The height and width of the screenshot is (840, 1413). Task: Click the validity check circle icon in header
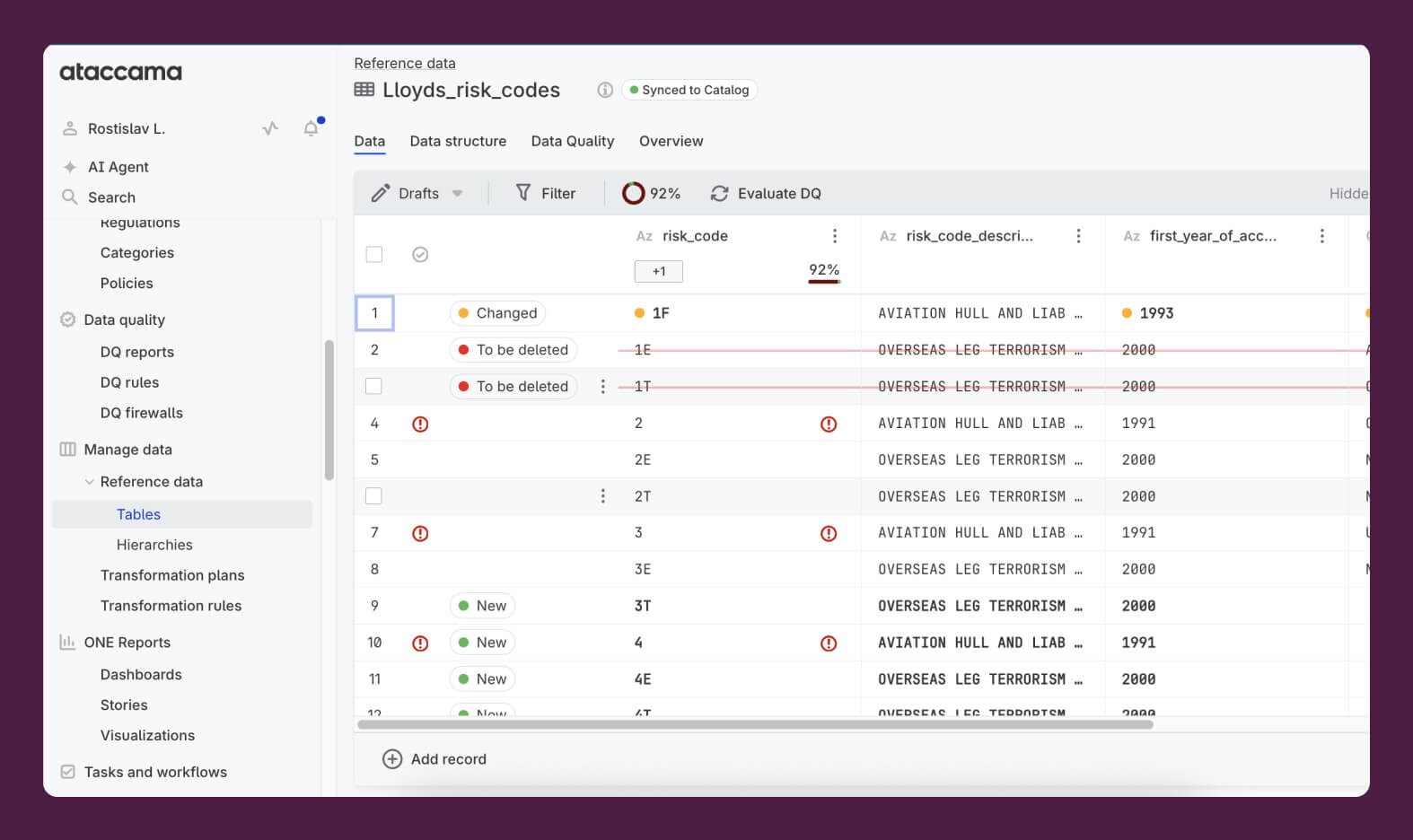click(x=420, y=255)
